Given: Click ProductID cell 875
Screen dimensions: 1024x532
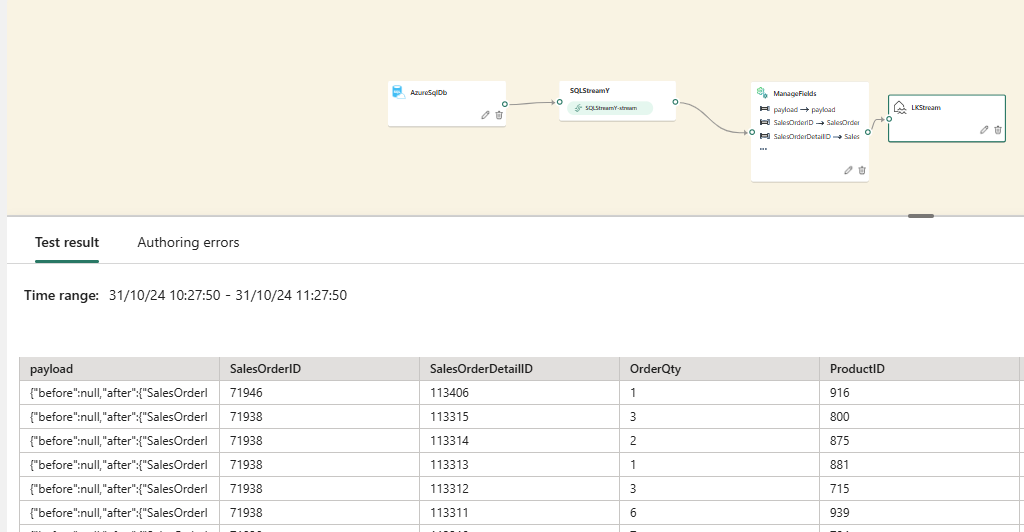Looking at the screenshot, I should [x=920, y=441].
